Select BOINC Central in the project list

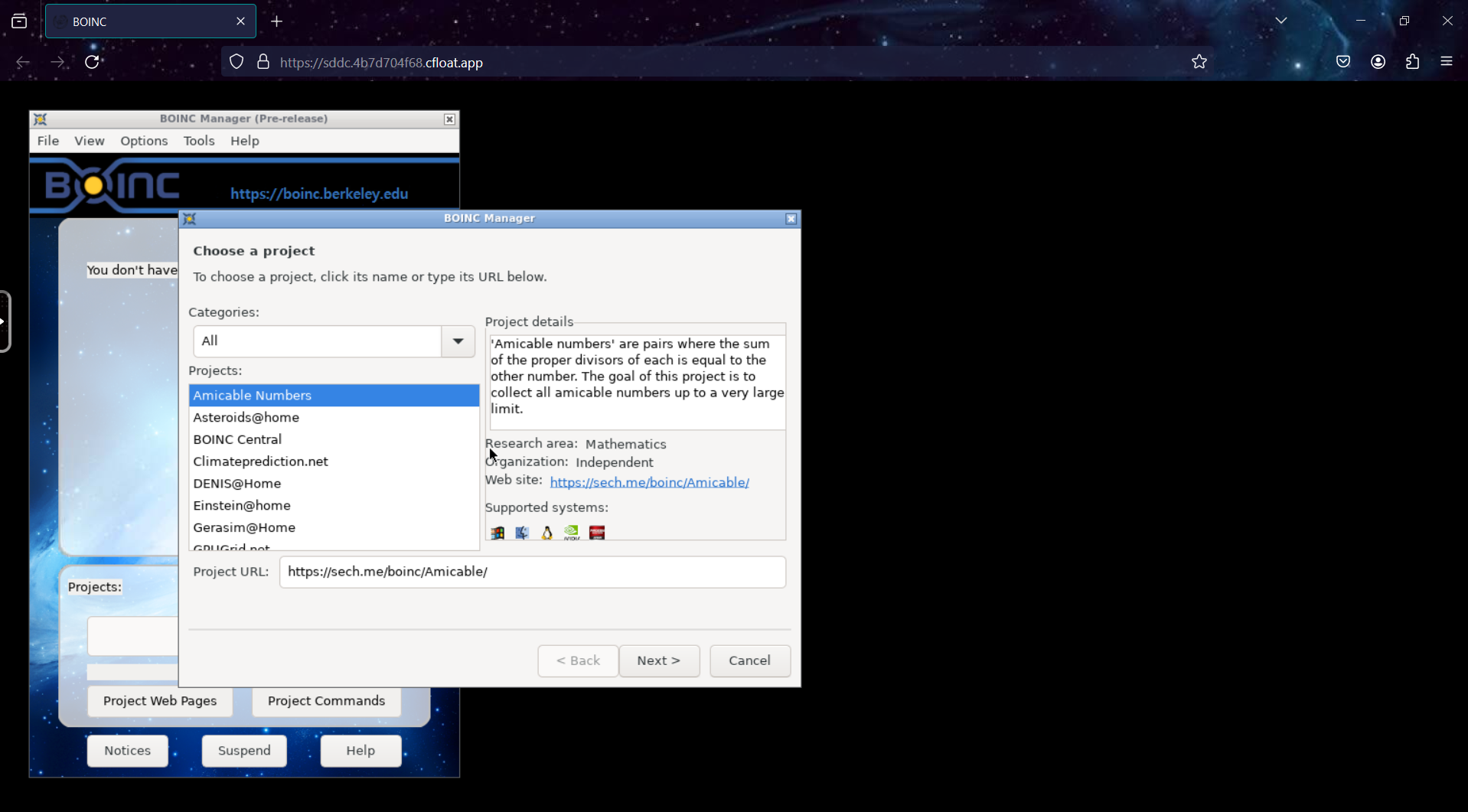(x=334, y=439)
